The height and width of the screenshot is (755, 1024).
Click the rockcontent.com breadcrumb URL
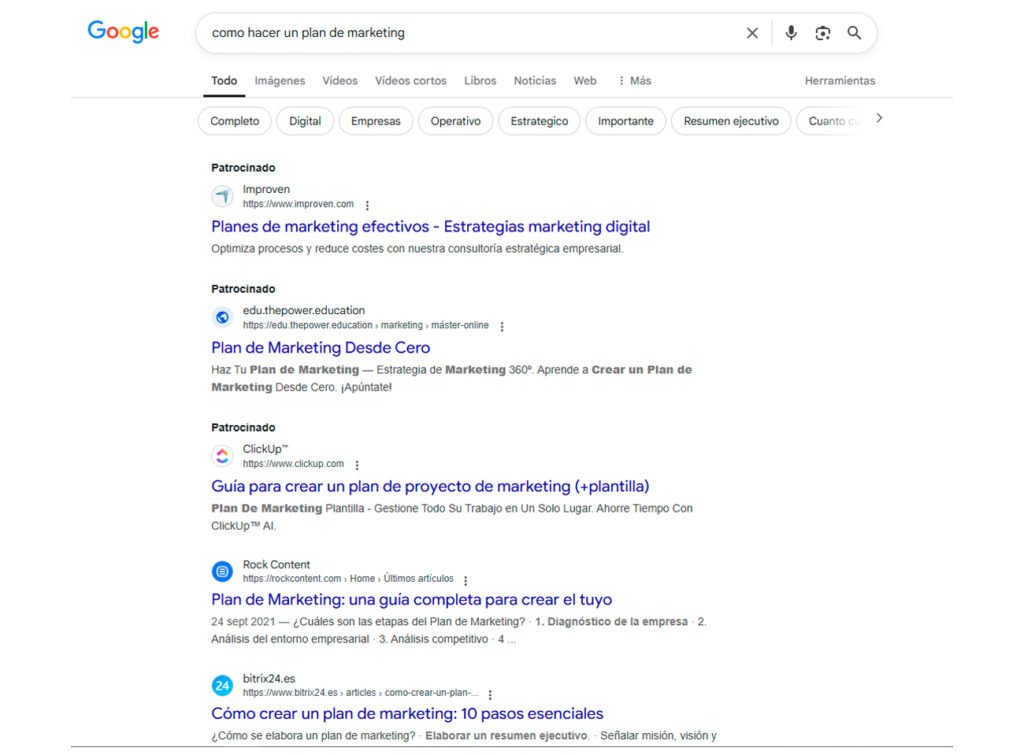(348, 579)
